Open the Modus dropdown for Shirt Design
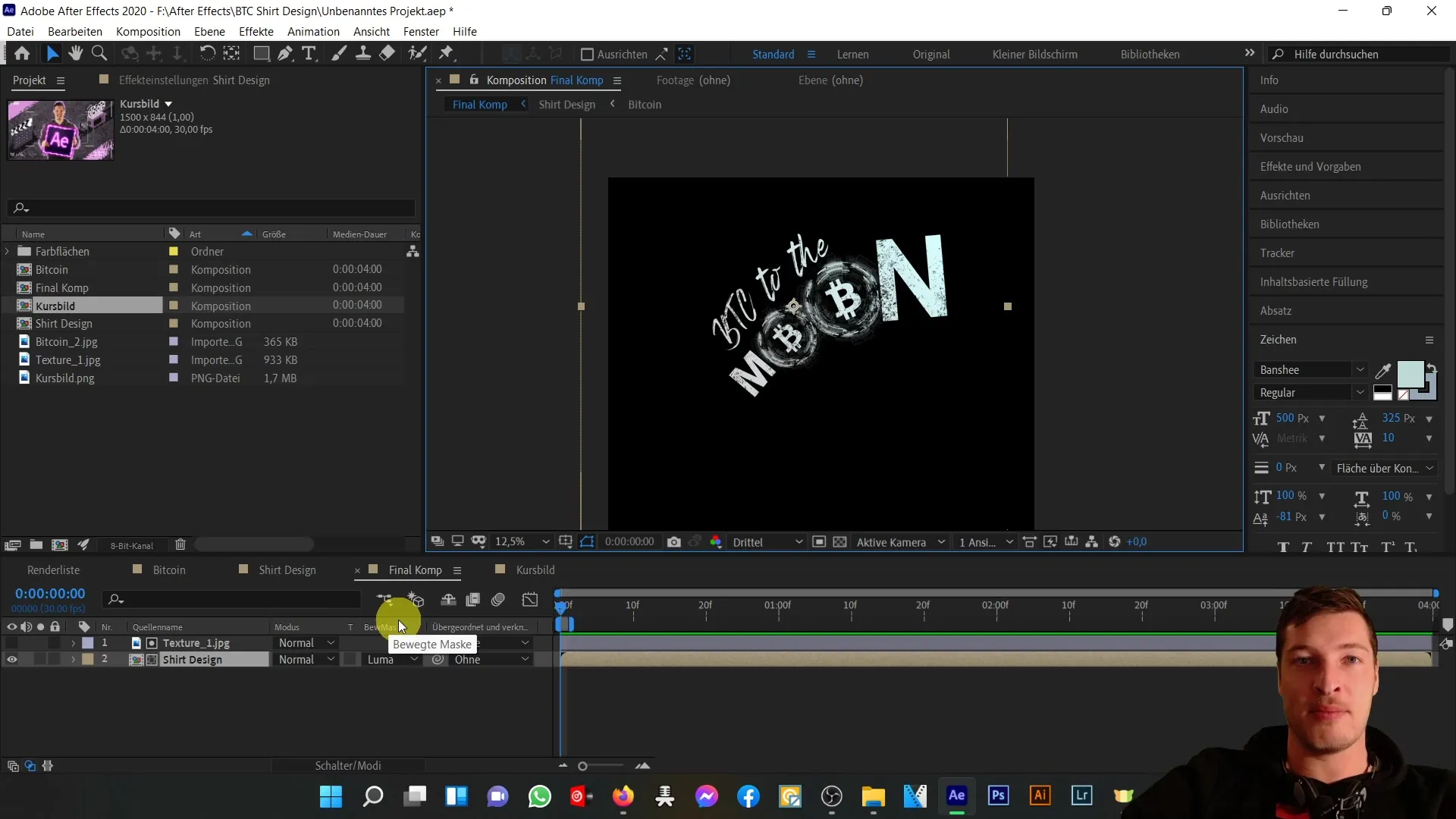Screen dimensions: 1456x819 tap(306, 659)
